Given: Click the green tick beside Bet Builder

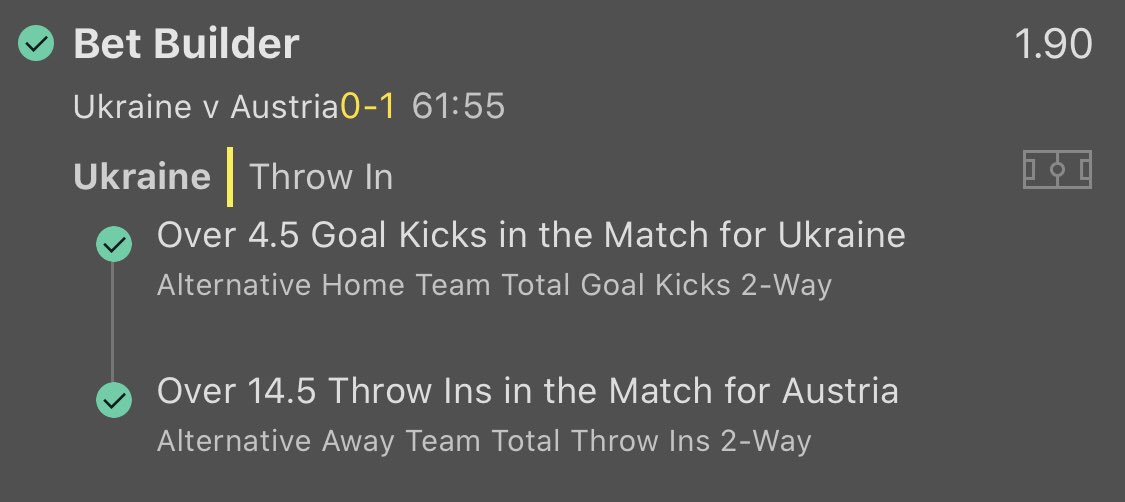Looking at the screenshot, I should click(x=37, y=44).
